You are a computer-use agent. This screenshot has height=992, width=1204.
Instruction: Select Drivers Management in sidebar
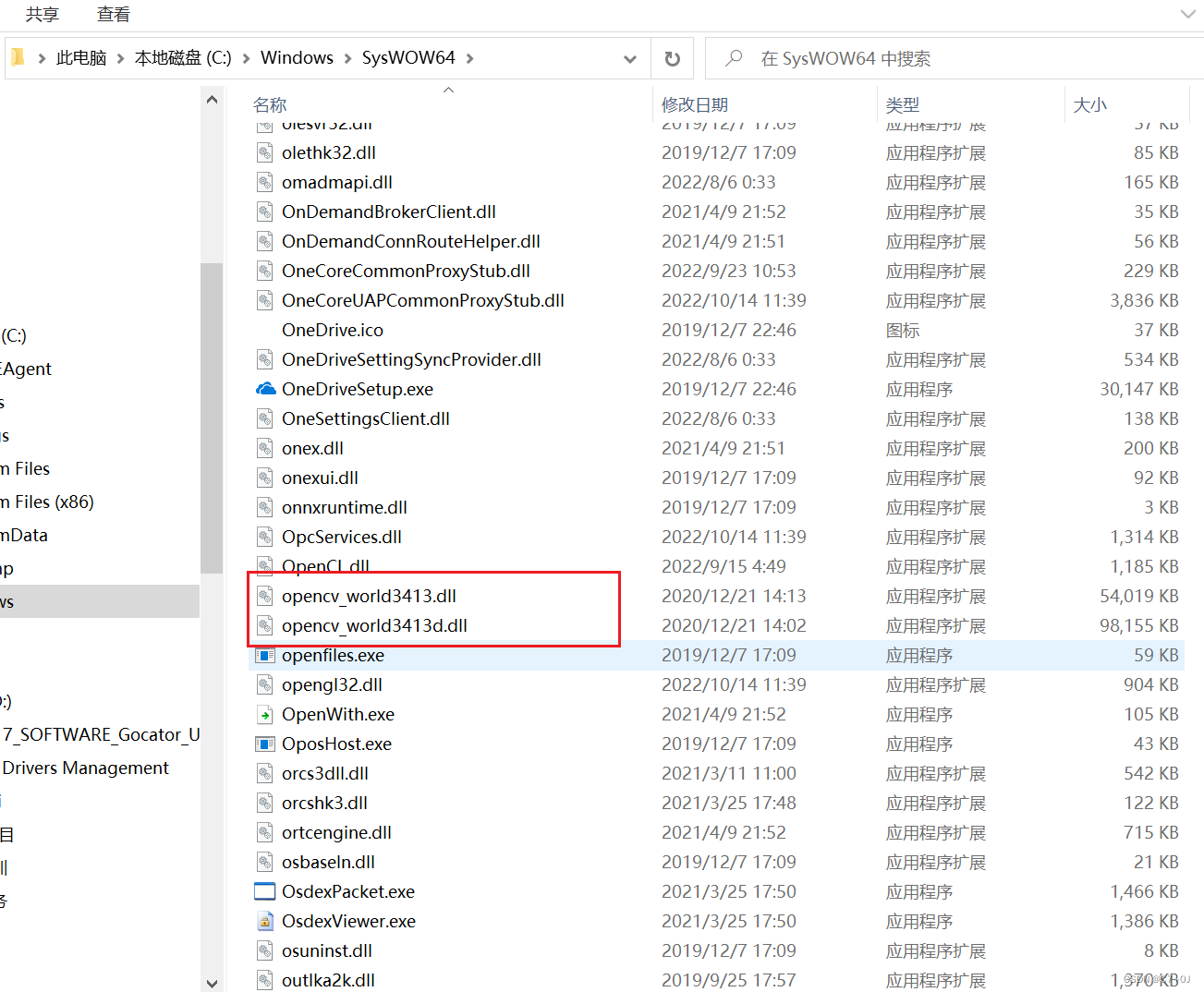(86, 768)
